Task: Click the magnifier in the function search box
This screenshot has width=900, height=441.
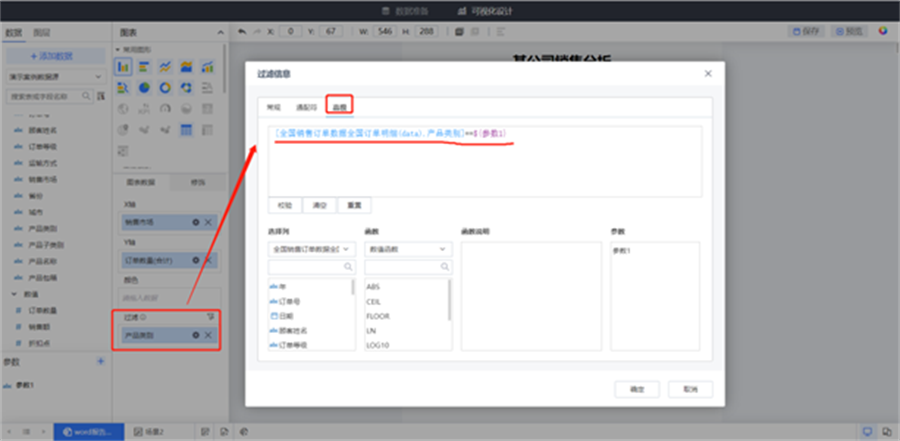Action: pyautogui.click(x=444, y=266)
